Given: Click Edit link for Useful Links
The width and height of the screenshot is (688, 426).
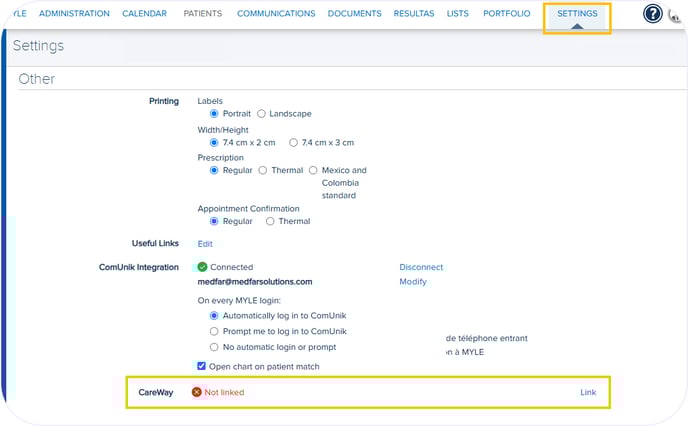Looking at the screenshot, I should click(x=205, y=243).
